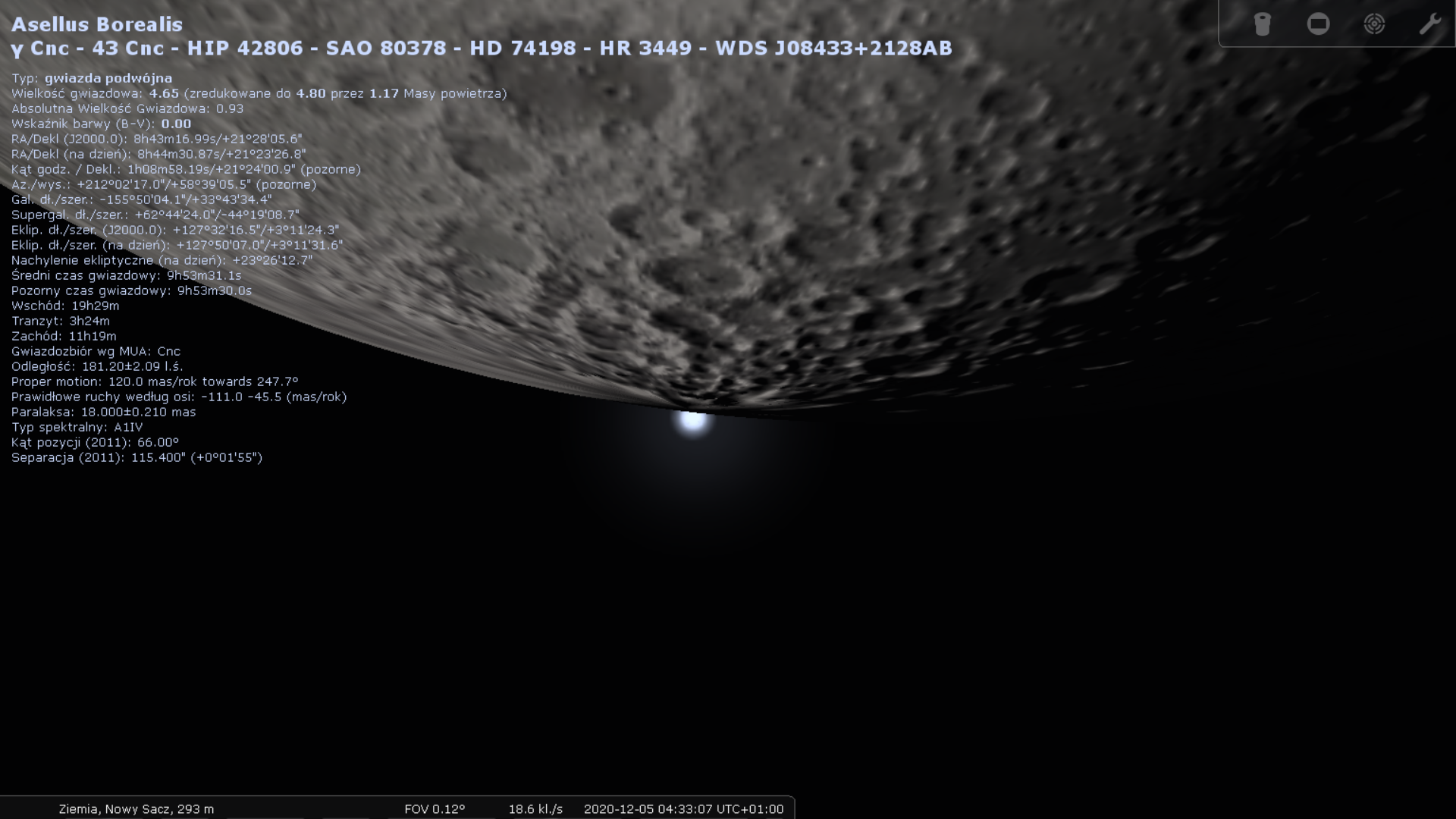Toggle ocular view eyepiece icon
The image size is (1456, 819).
click(1262, 24)
